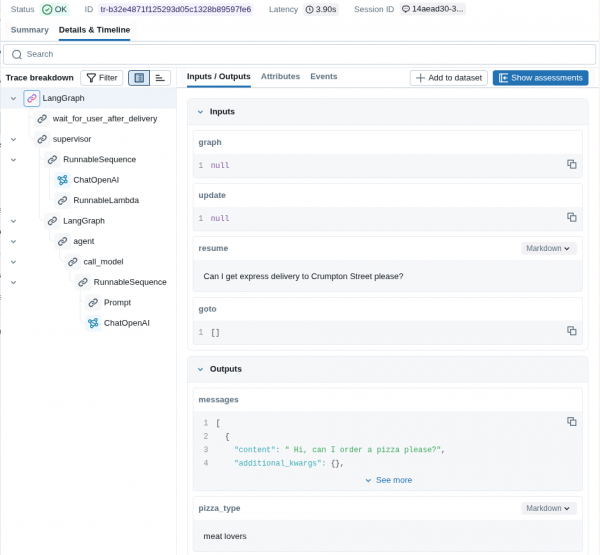Click the search magnifier icon

click(x=17, y=55)
